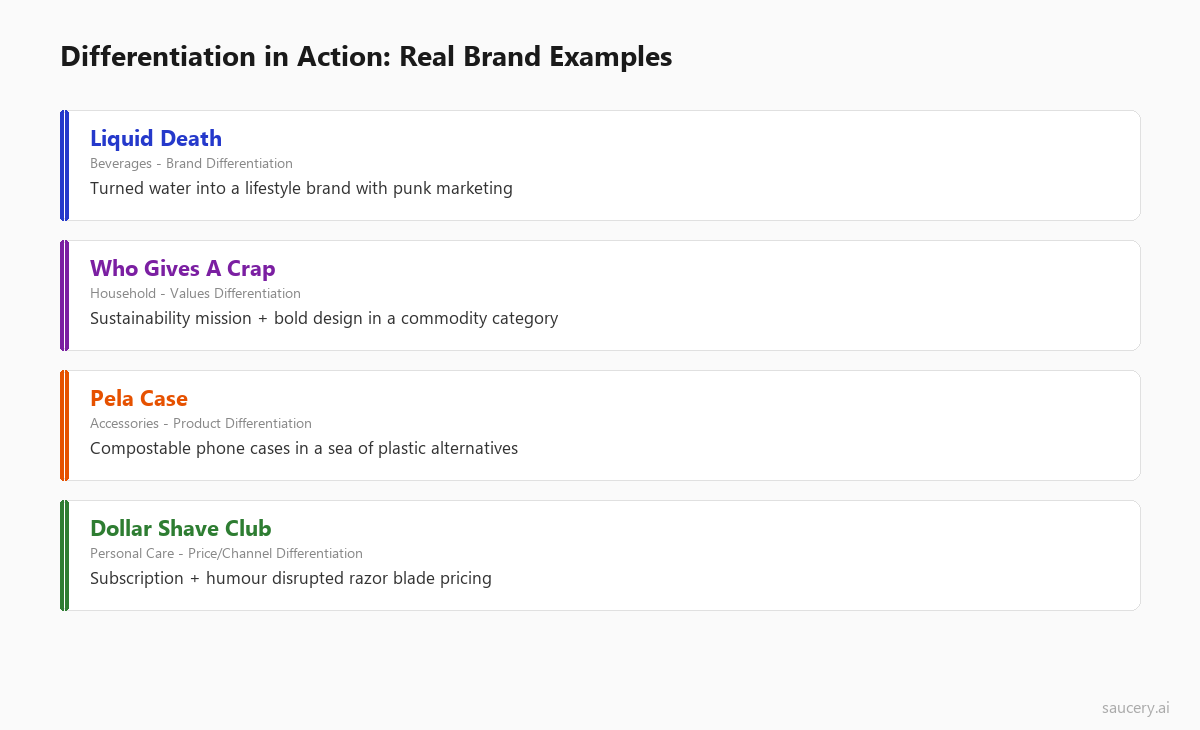The width and height of the screenshot is (1200, 730).
Task: Select the Pela Case heading
Action: click(139, 399)
